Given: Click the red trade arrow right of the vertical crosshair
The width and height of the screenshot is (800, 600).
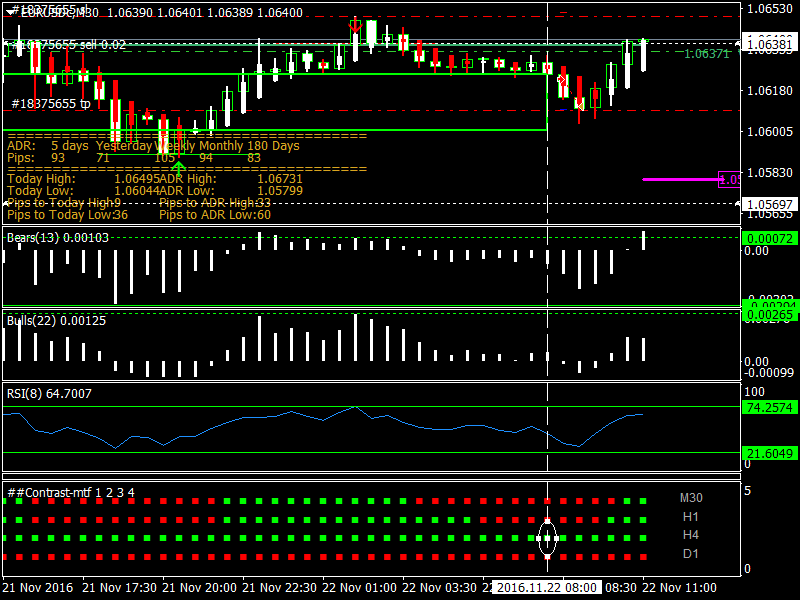Looking at the screenshot, I should point(562,80).
